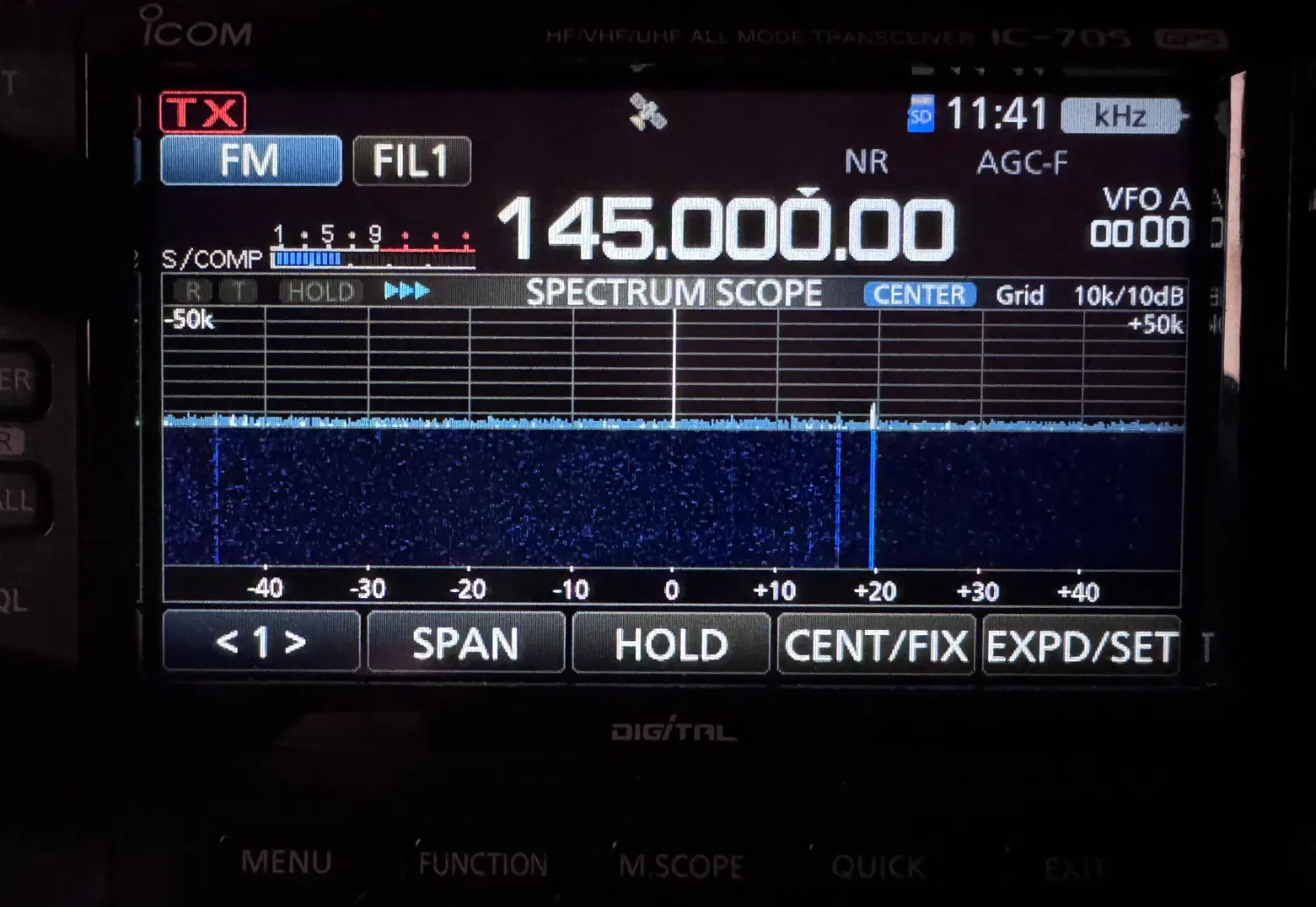The height and width of the screenshot is (907, 1316).
Task: Toggle the NR noise reduction indicator
Action: click(x=866, y=162)
